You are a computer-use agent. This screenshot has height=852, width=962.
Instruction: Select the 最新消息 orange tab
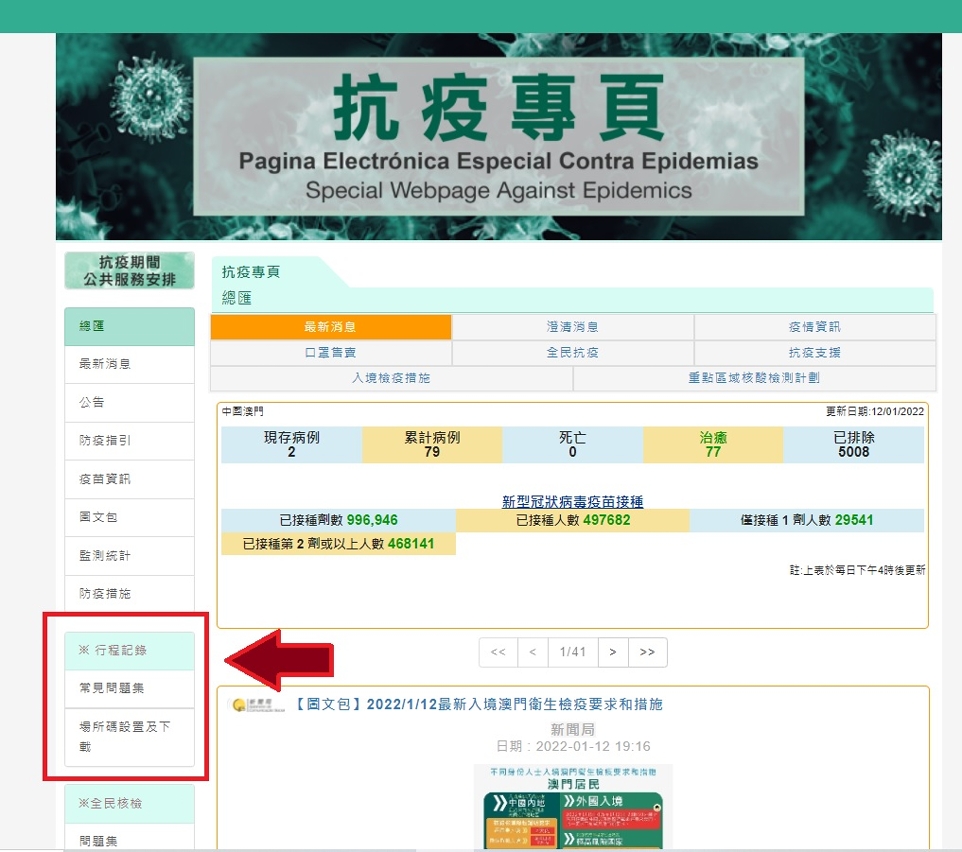[x=331, y=327]
